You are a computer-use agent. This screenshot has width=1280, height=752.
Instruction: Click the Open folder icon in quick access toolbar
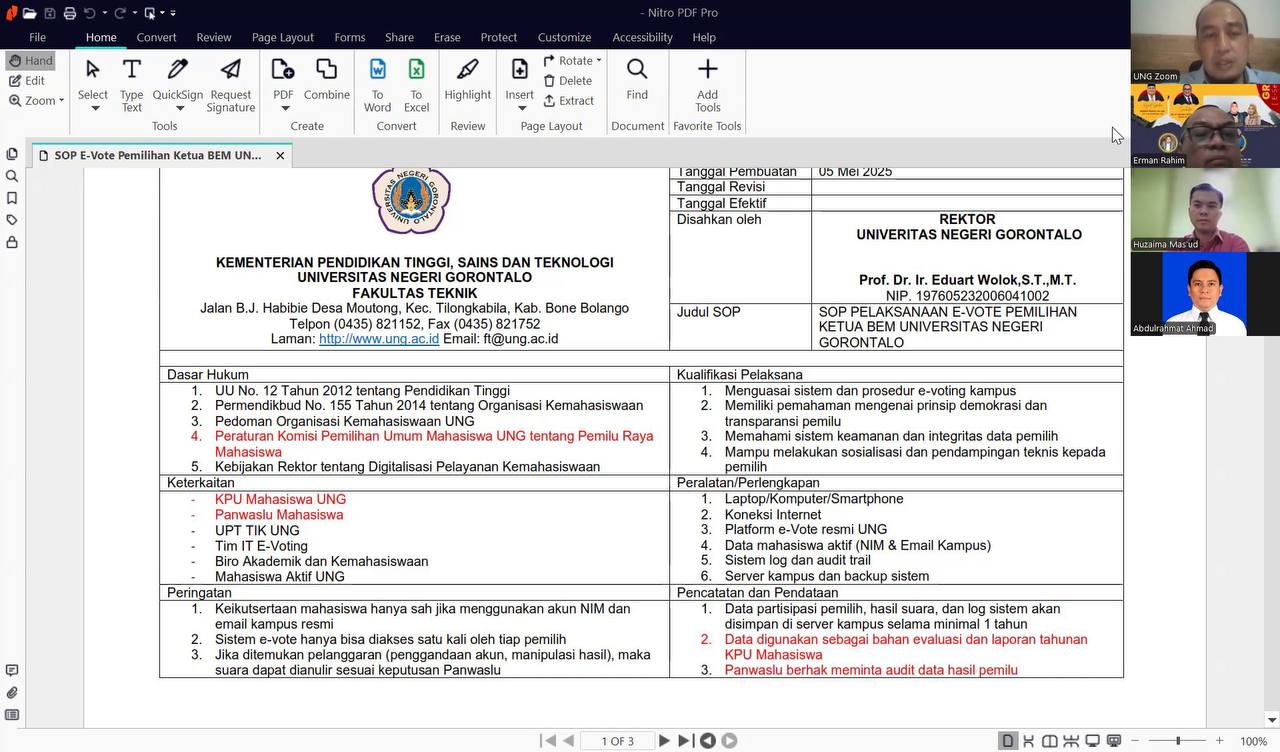click(29, 13)
